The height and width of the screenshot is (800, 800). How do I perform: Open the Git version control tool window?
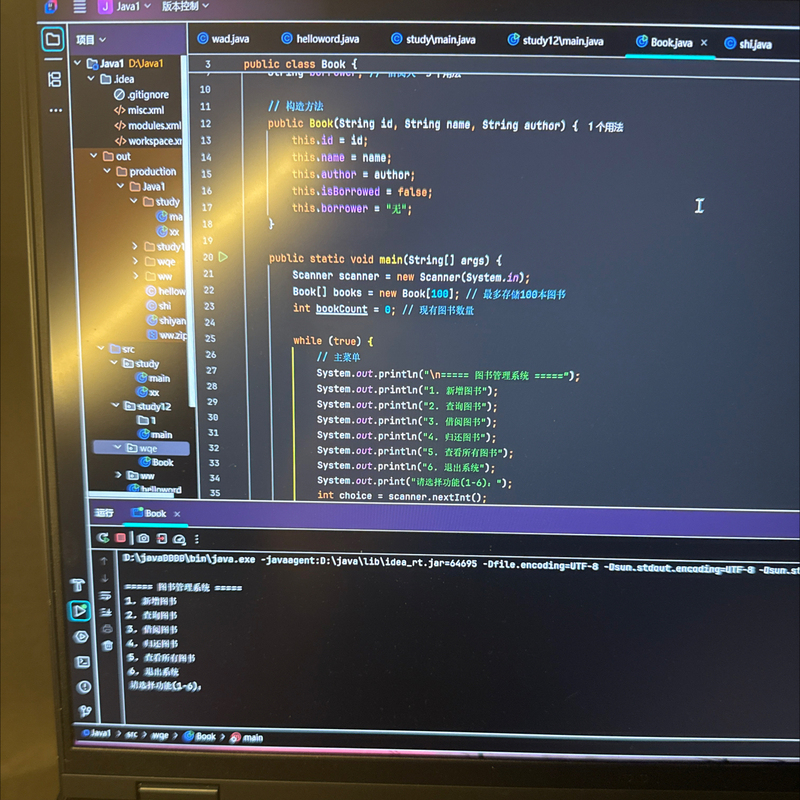[x=85, y=711]
